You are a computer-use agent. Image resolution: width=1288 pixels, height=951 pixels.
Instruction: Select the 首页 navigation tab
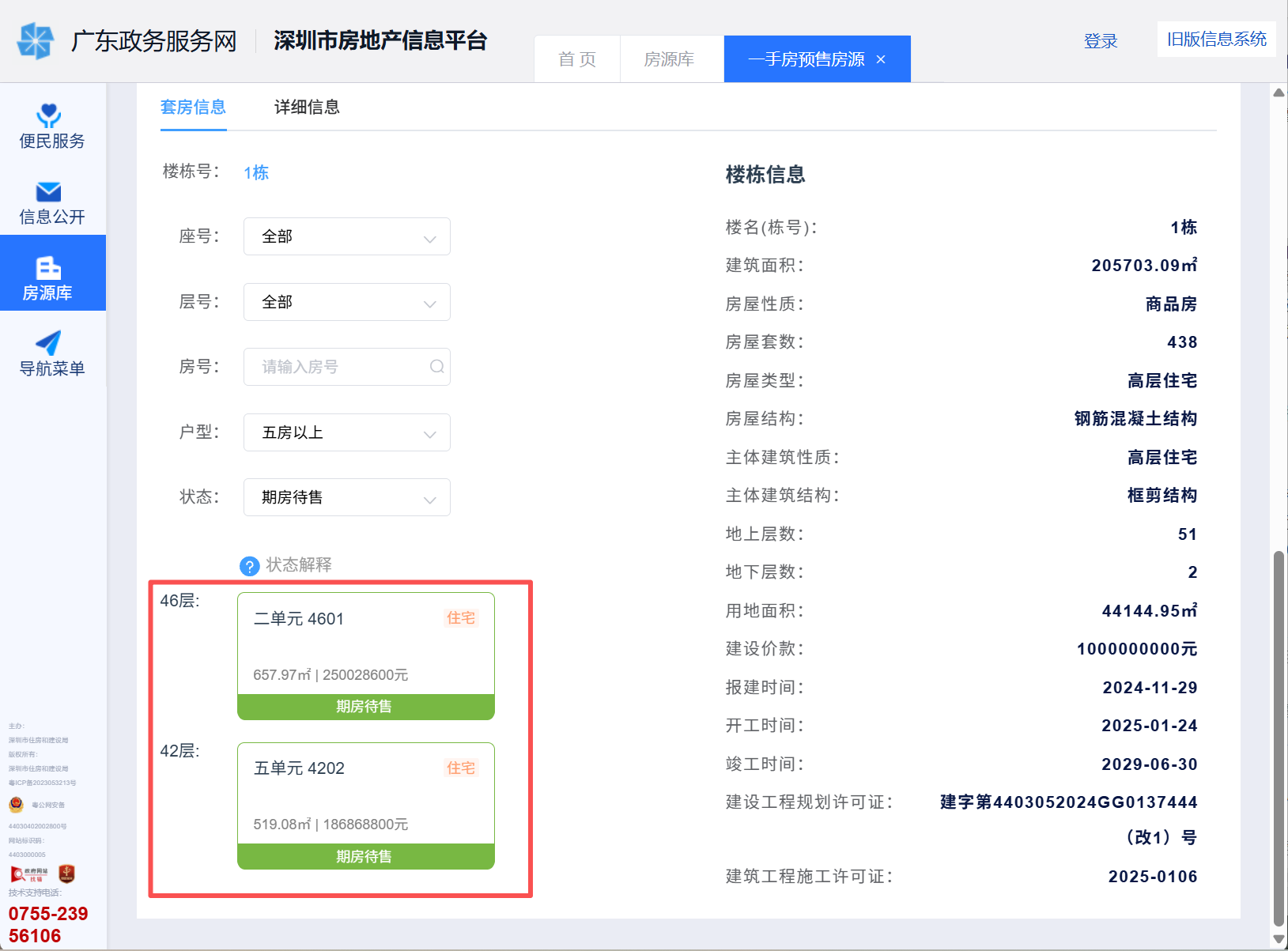577,58
